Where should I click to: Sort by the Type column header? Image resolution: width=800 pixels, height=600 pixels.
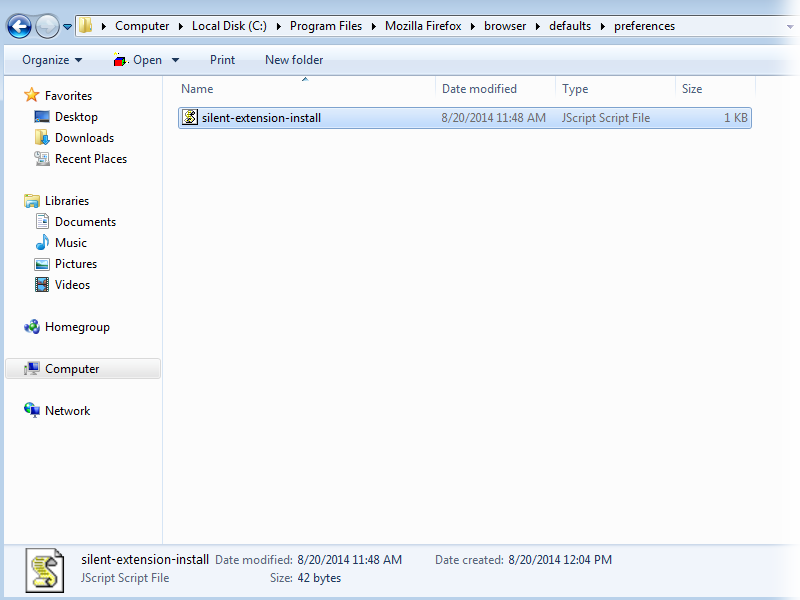point(575,89)
